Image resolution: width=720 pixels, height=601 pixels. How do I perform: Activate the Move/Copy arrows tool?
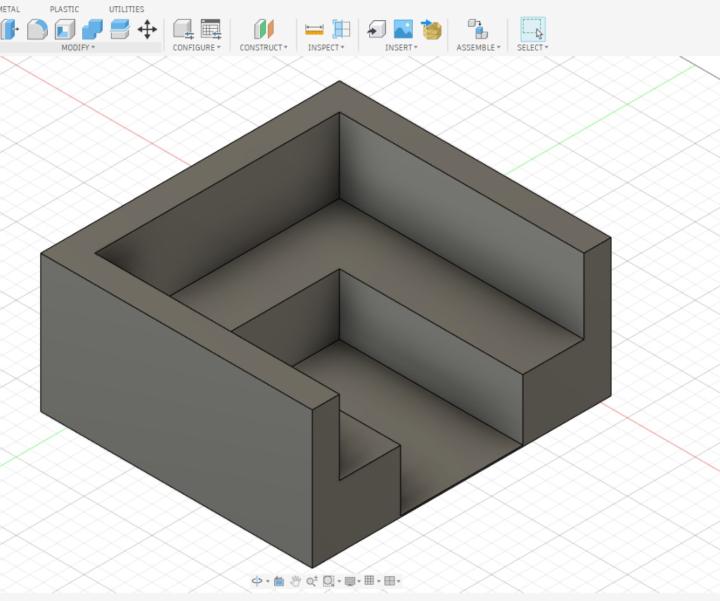(x=147, y=29)
